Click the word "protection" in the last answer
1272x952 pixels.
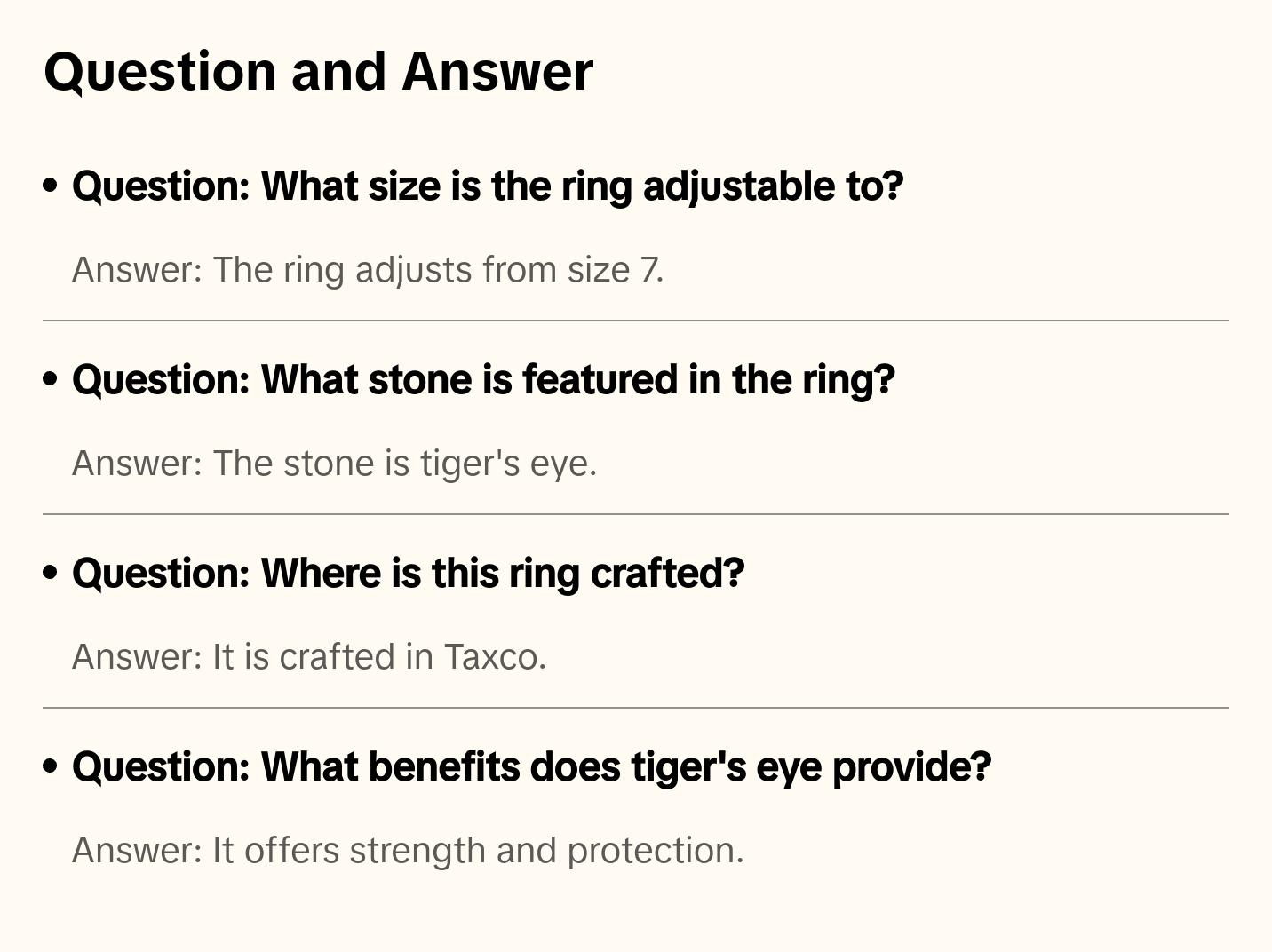pos(655,851)
